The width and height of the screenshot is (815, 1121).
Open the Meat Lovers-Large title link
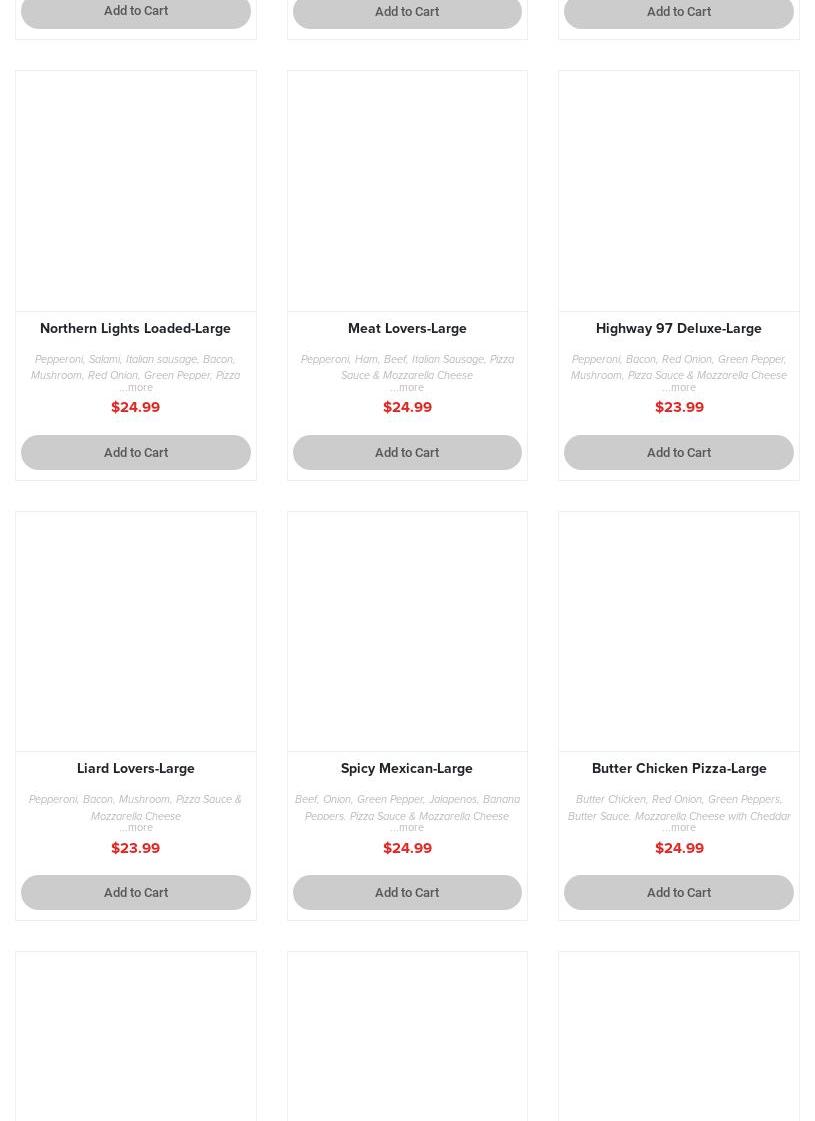pos(407,328)
